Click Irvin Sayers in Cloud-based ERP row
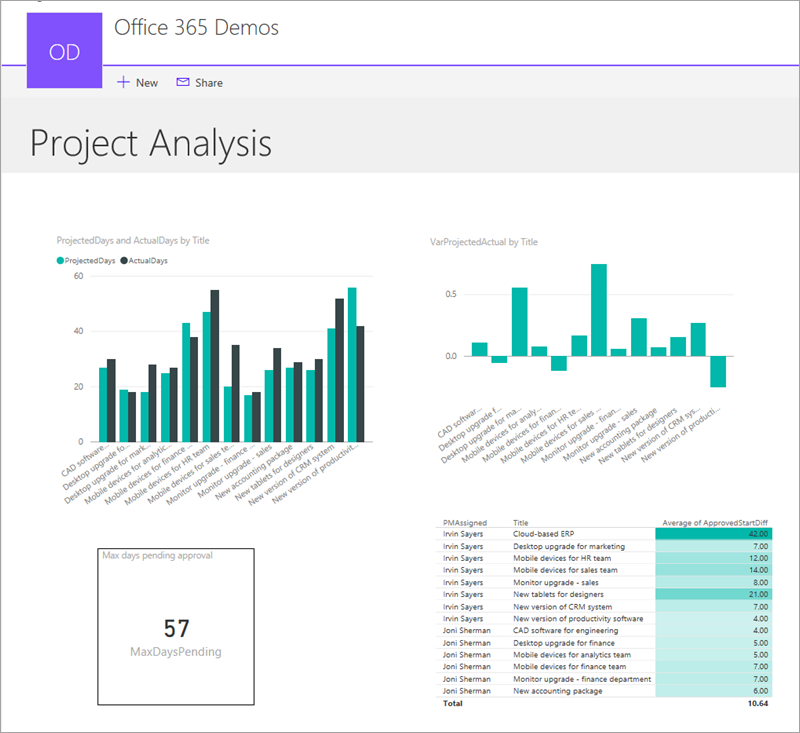The width and height of the screenshot is (800, 733). click(463, 534)
